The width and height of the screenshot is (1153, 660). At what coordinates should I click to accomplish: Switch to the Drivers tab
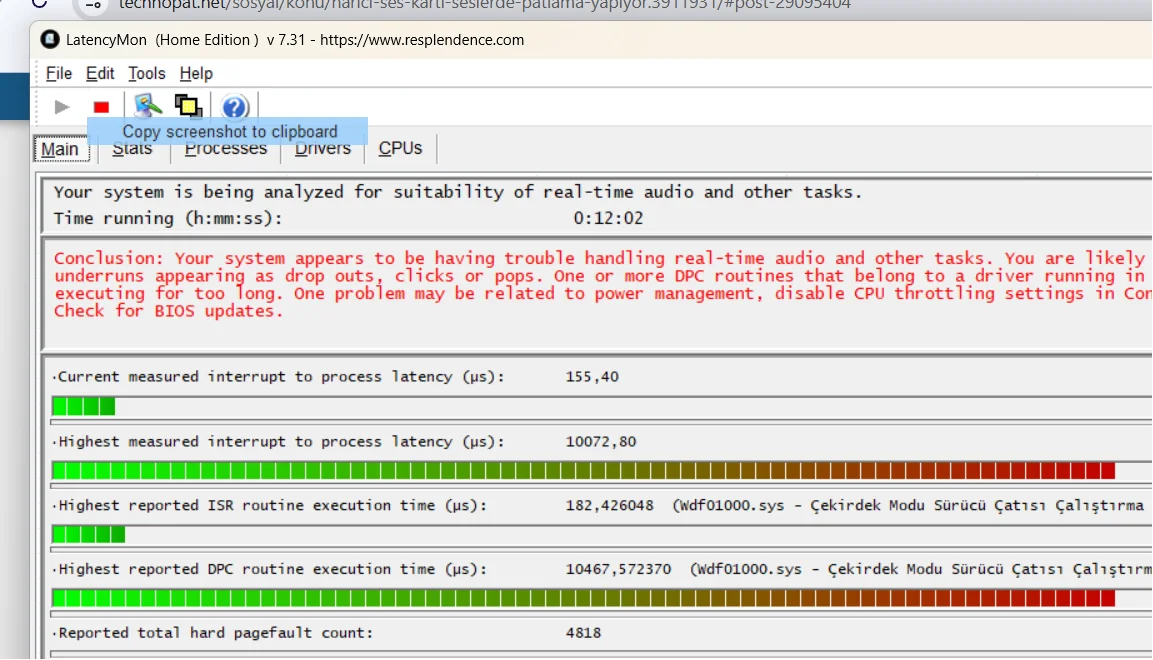pyautogui.click(x=323, y=148)
